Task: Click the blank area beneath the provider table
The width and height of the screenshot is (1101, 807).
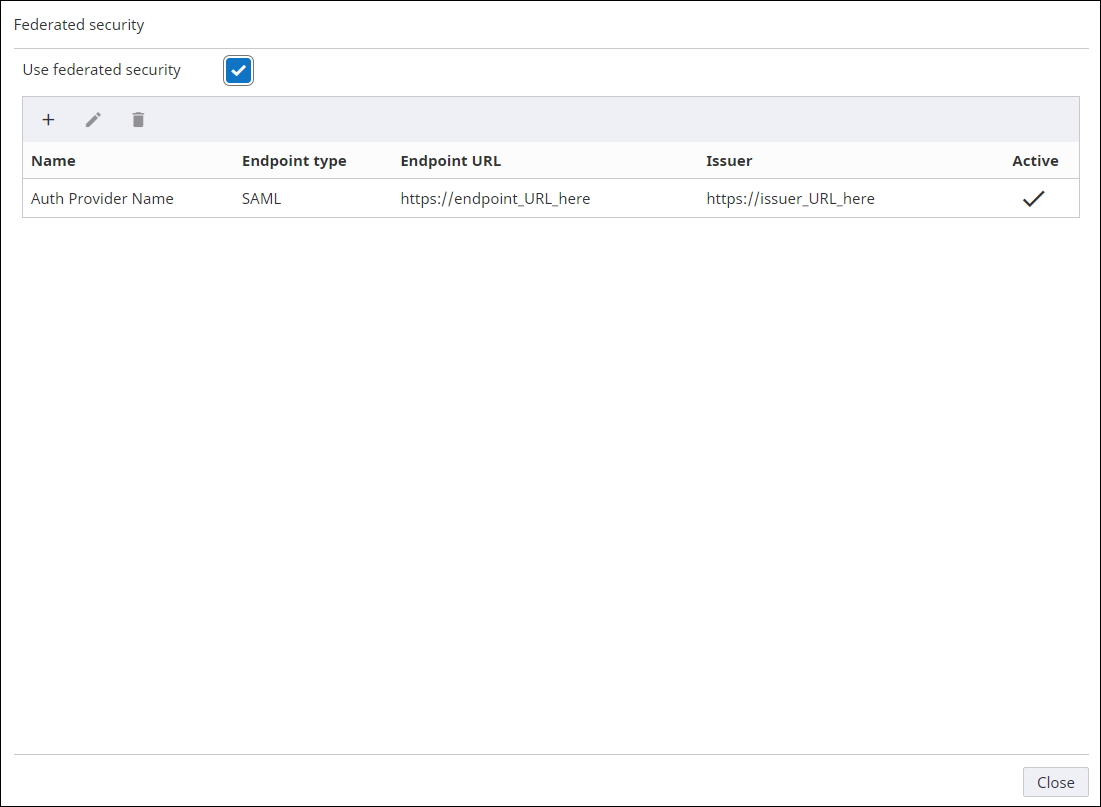Action: pos(550,450)
